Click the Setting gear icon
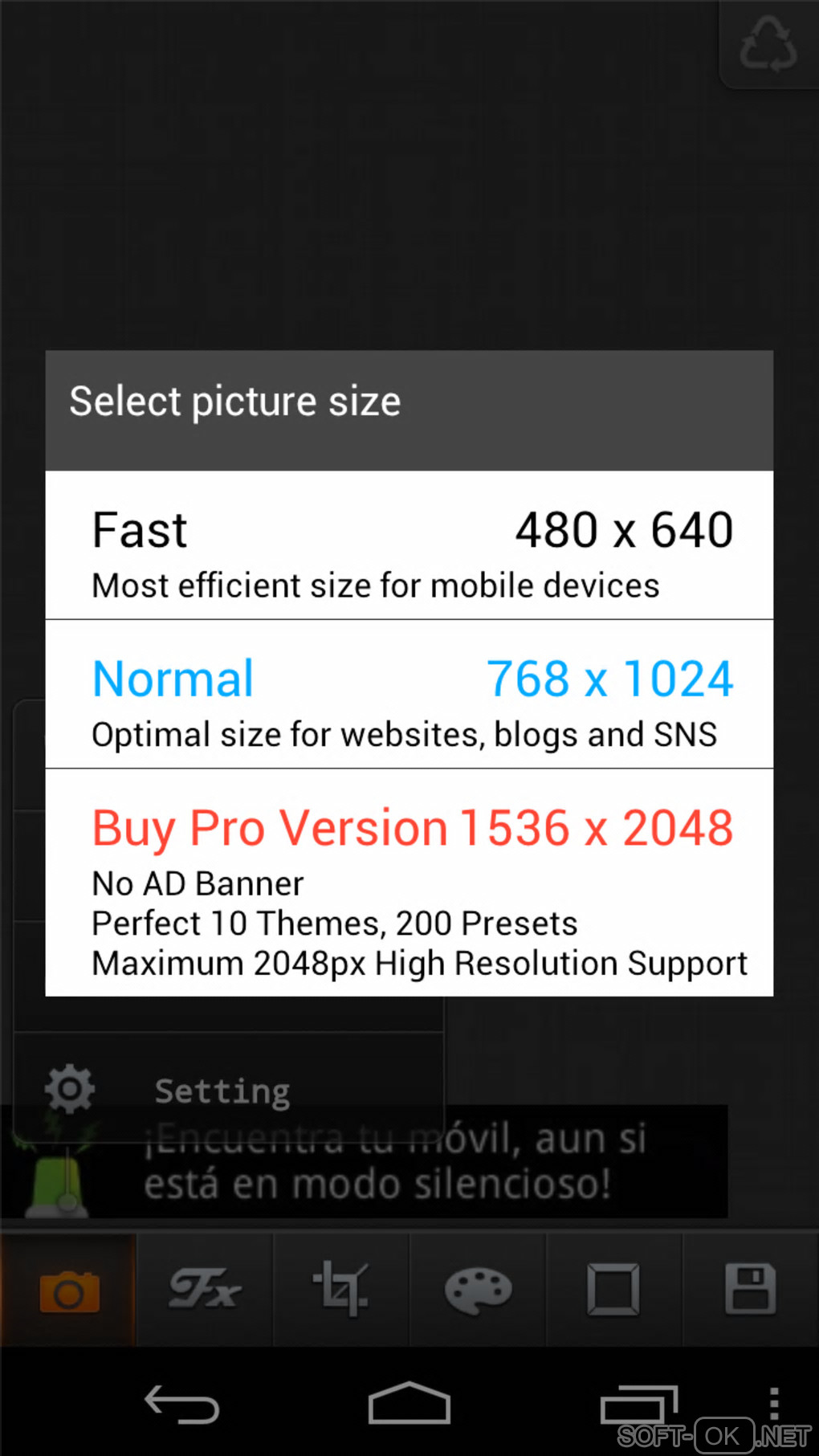Screen dimensions: 819x1456 click(70, 1089)
